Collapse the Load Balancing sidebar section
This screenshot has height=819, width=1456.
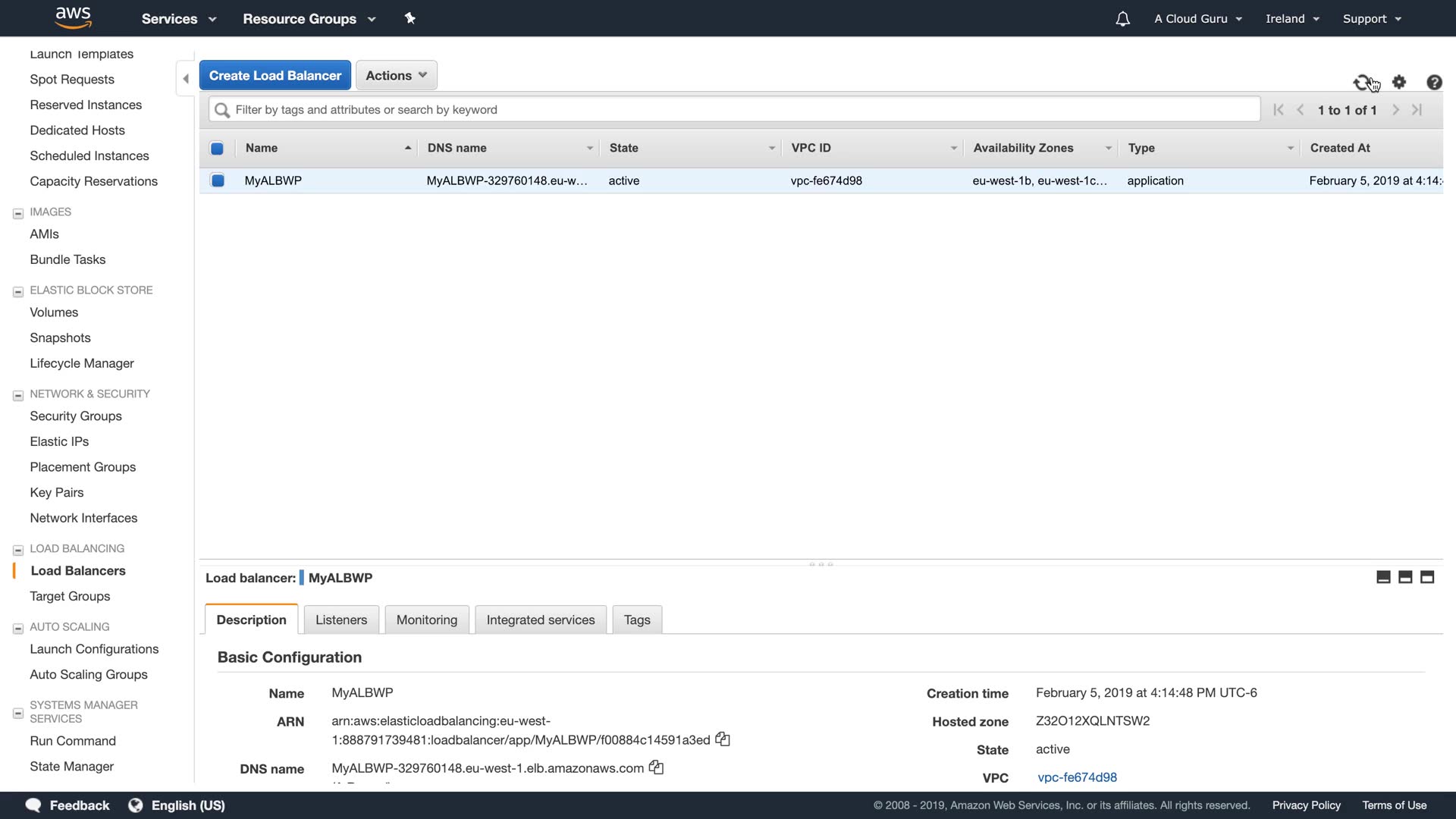(18, 550)
